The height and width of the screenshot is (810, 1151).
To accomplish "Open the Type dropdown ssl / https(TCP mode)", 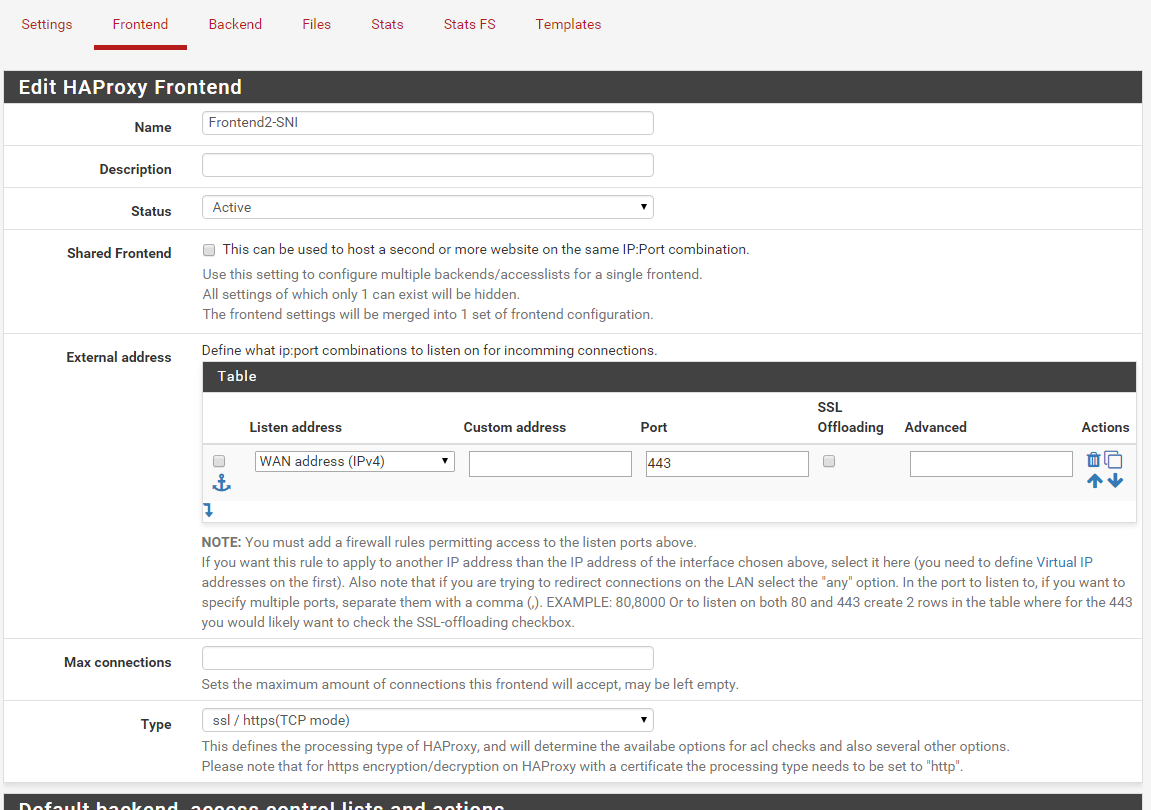I will (x=427, y=720).
